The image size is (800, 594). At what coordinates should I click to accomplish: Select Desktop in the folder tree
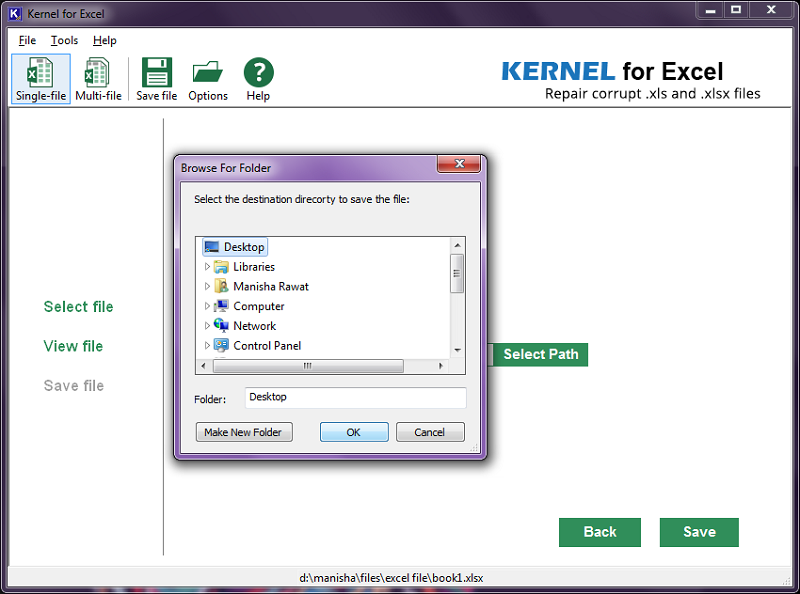click(235, 247)
